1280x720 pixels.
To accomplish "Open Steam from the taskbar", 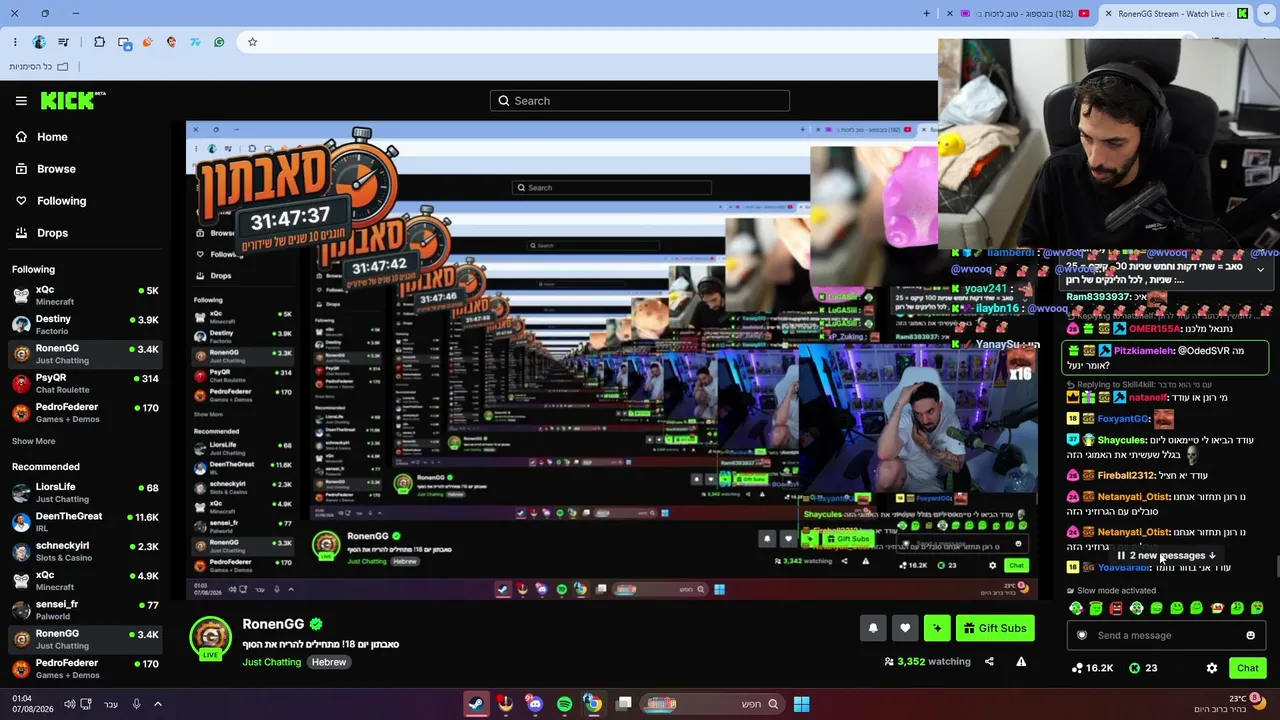I will 476,704.
